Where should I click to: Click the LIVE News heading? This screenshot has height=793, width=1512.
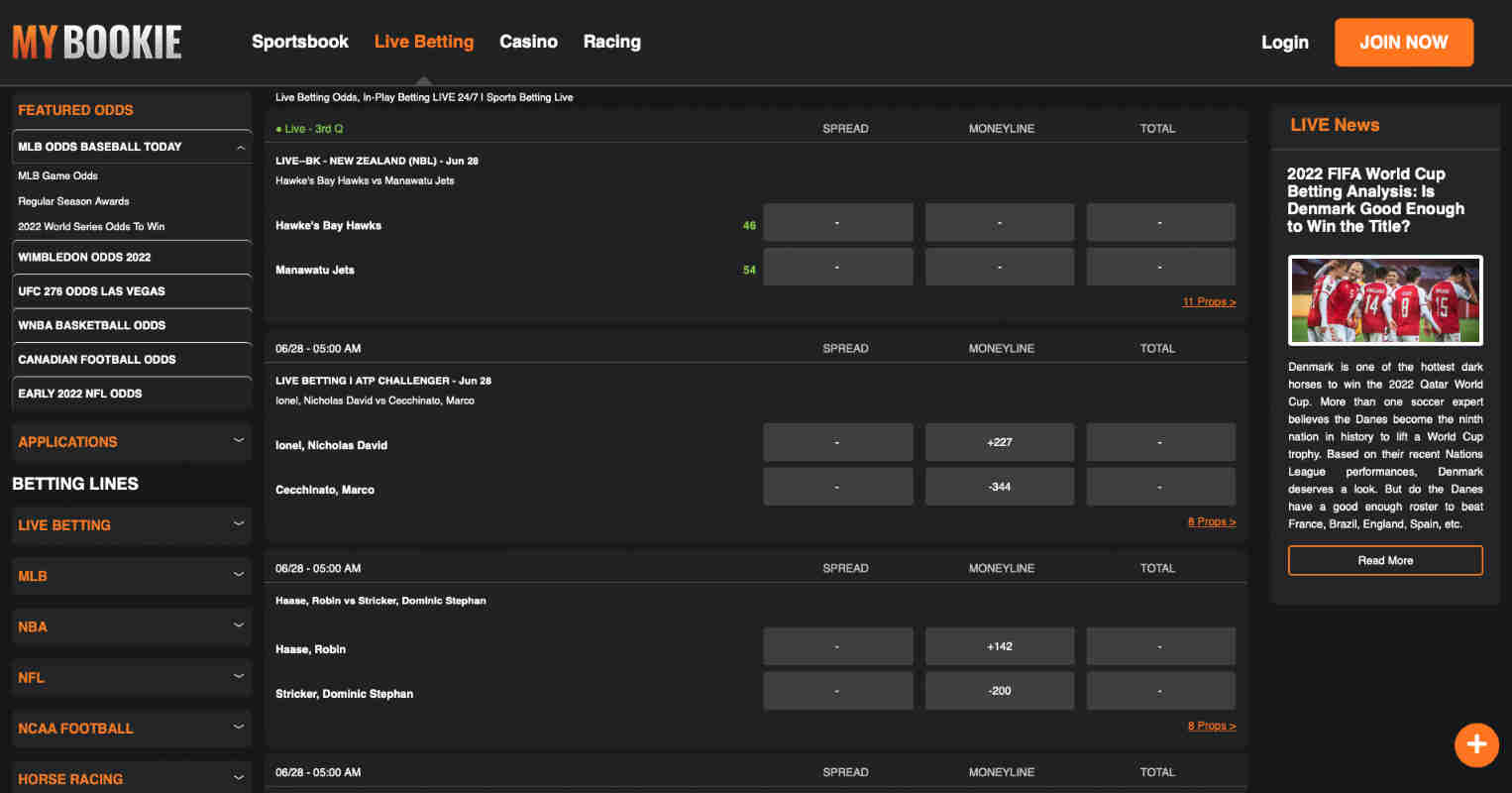(x=1335, y=125)
